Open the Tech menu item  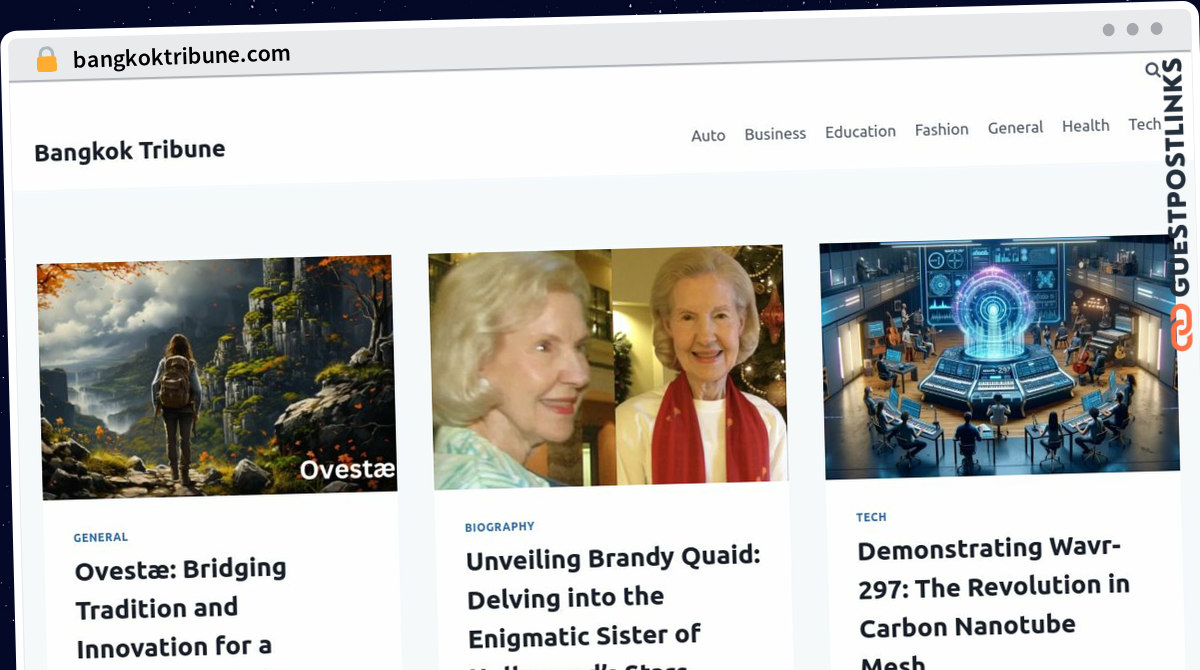[x=1144, y=124]
